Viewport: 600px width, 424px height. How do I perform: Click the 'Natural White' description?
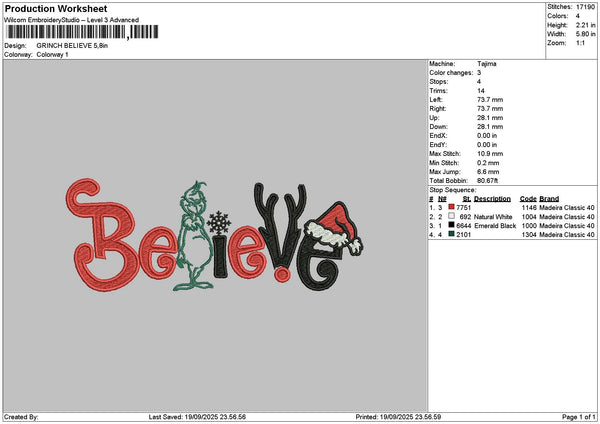(x=493, y=217)
